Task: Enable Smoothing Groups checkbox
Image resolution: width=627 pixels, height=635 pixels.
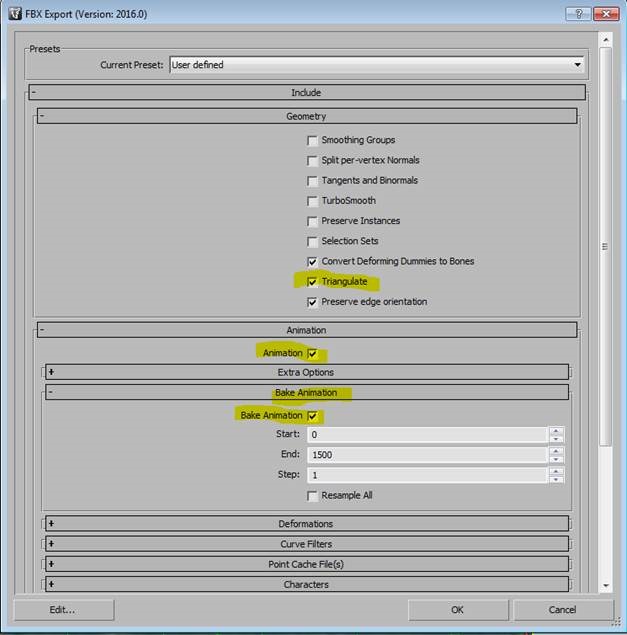Action: (x=312, y=141)
